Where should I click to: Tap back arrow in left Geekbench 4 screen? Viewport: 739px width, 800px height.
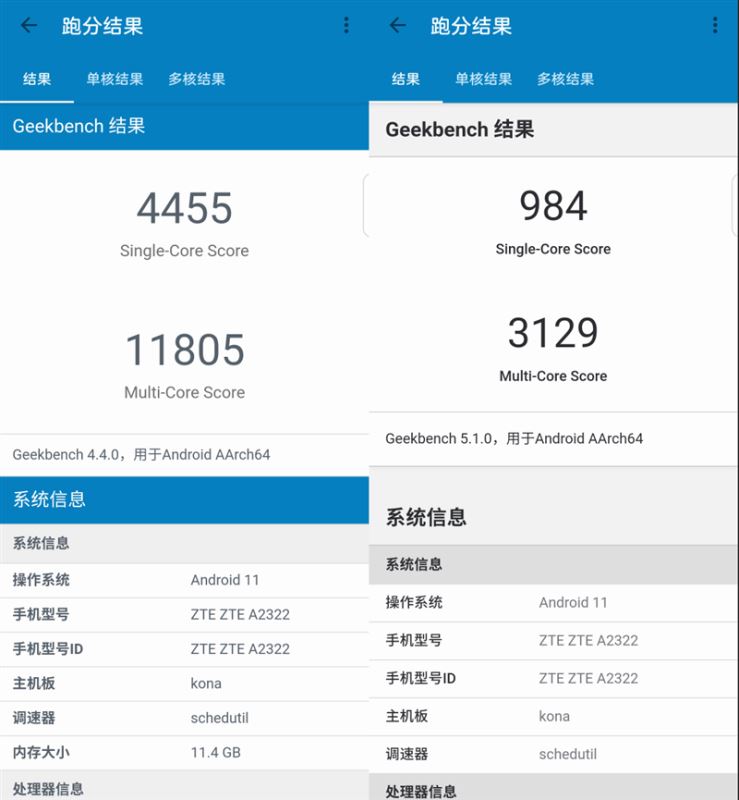pyautogui.click(x=29, y=25)
